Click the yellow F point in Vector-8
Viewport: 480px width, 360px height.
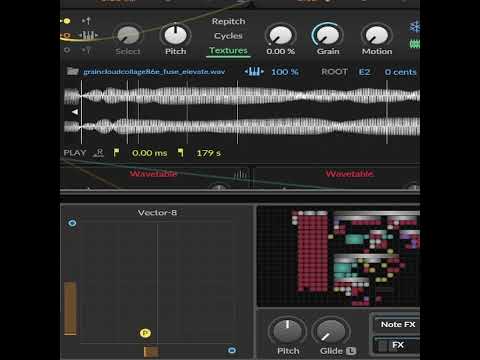pyautogui.click(x=145, y=333)
